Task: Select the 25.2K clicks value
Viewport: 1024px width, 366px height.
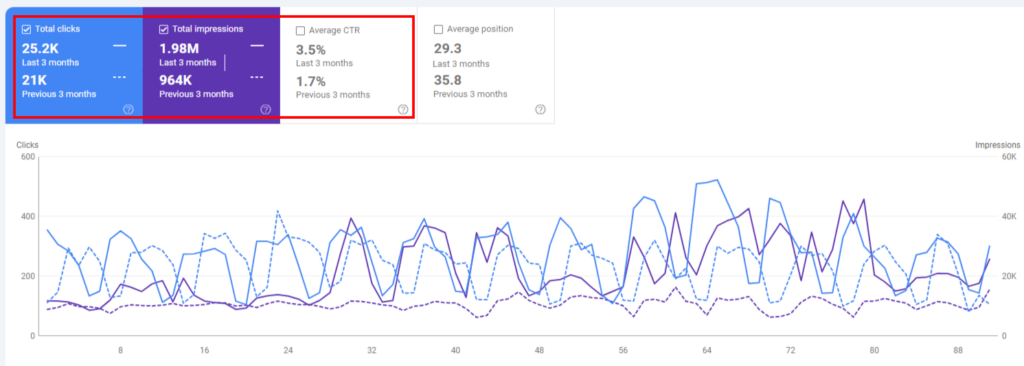Action: point(40,48)
